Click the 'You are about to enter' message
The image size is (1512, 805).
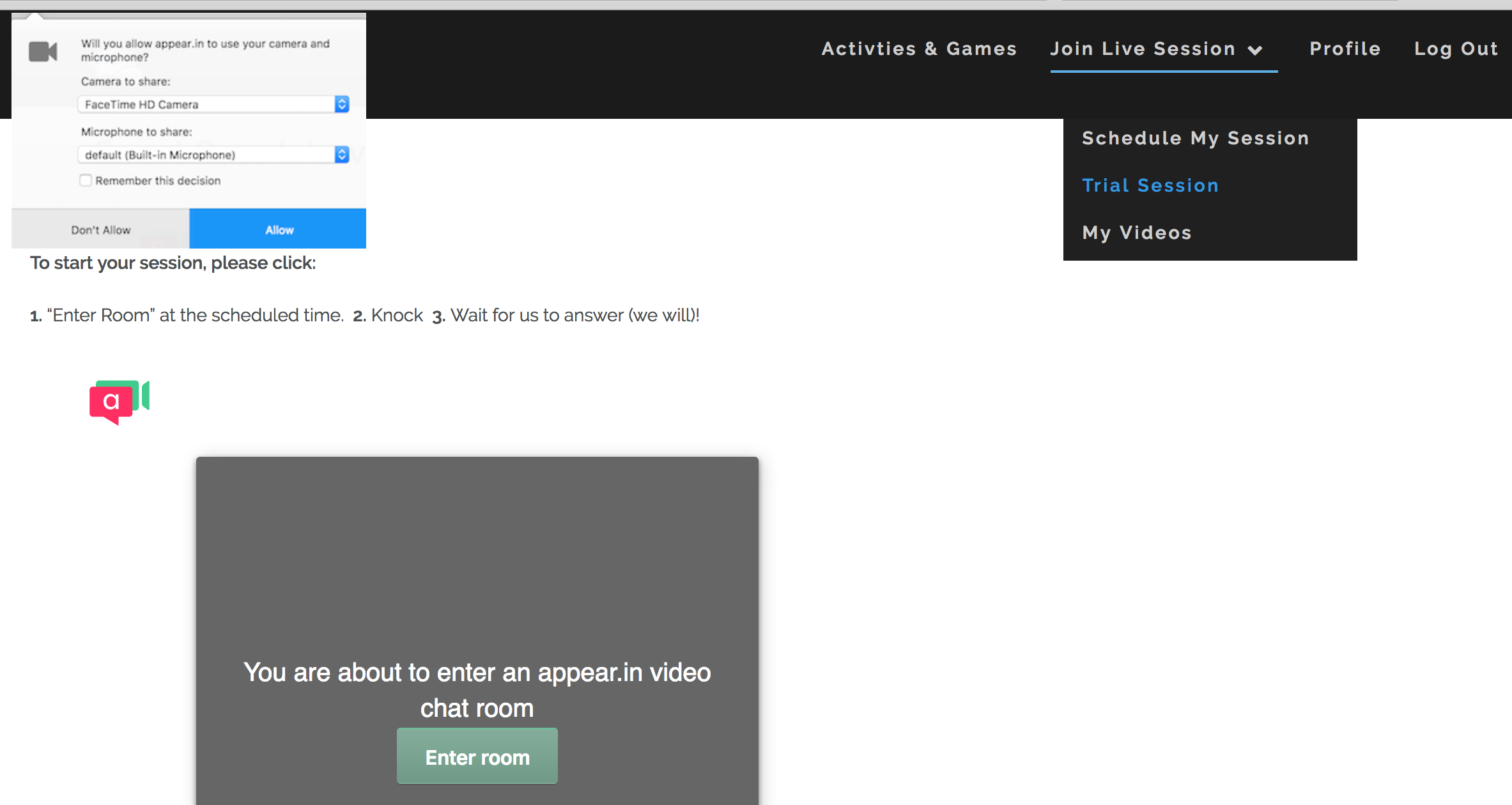coord(477,690)
